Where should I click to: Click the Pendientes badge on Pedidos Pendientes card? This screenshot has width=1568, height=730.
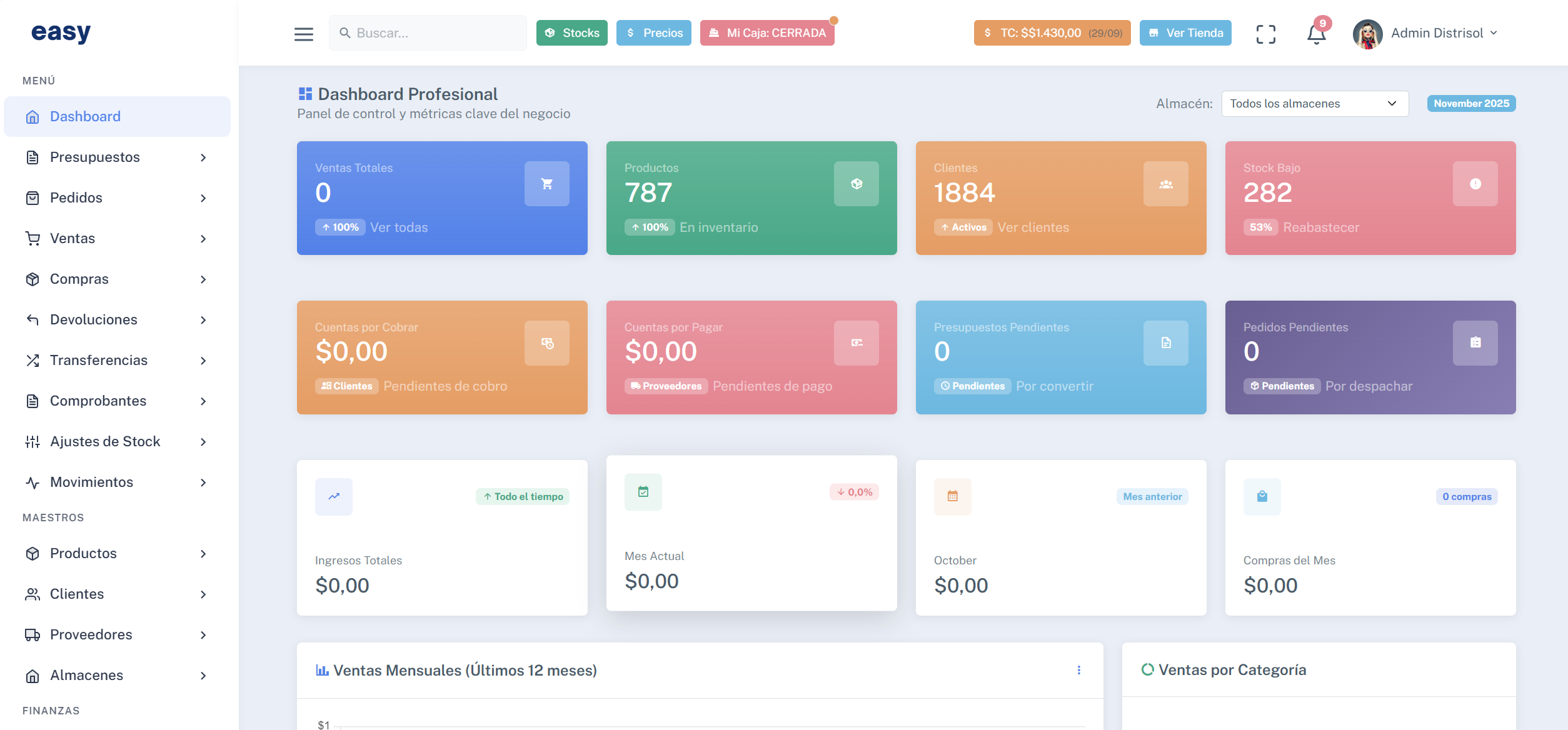click(x=1282, y=386)
